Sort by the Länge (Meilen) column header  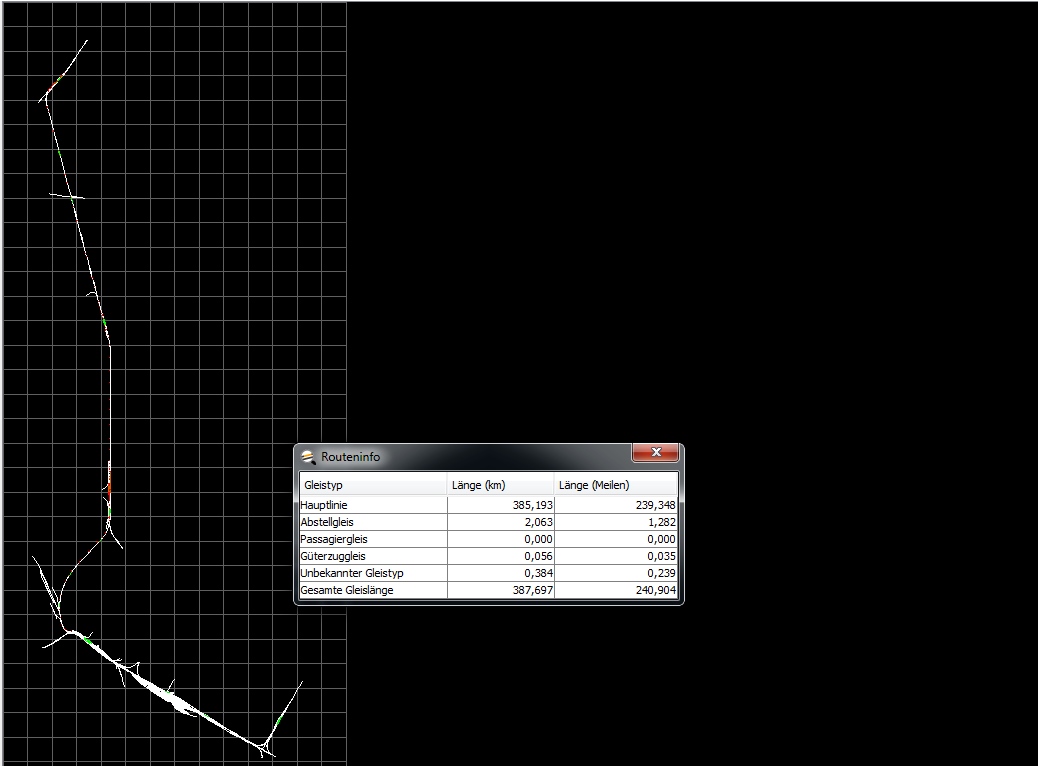[616, 485]
